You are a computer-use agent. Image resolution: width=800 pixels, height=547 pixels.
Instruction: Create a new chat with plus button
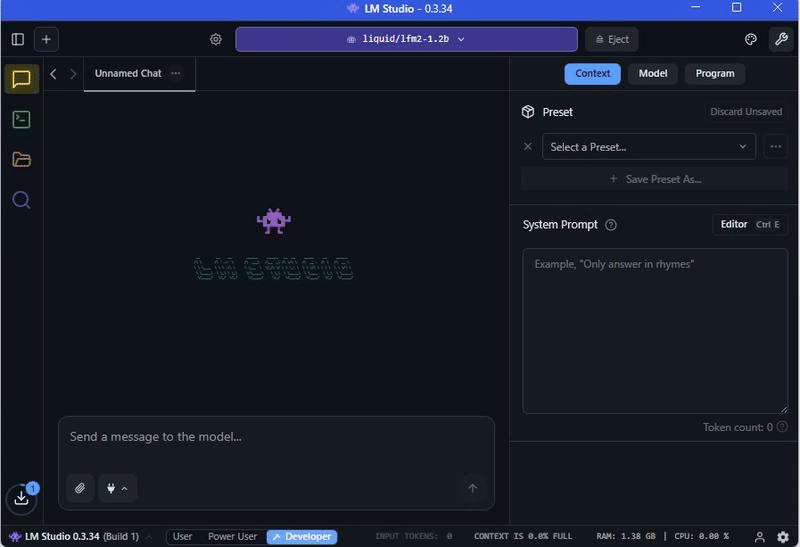(x=46, y=39)
